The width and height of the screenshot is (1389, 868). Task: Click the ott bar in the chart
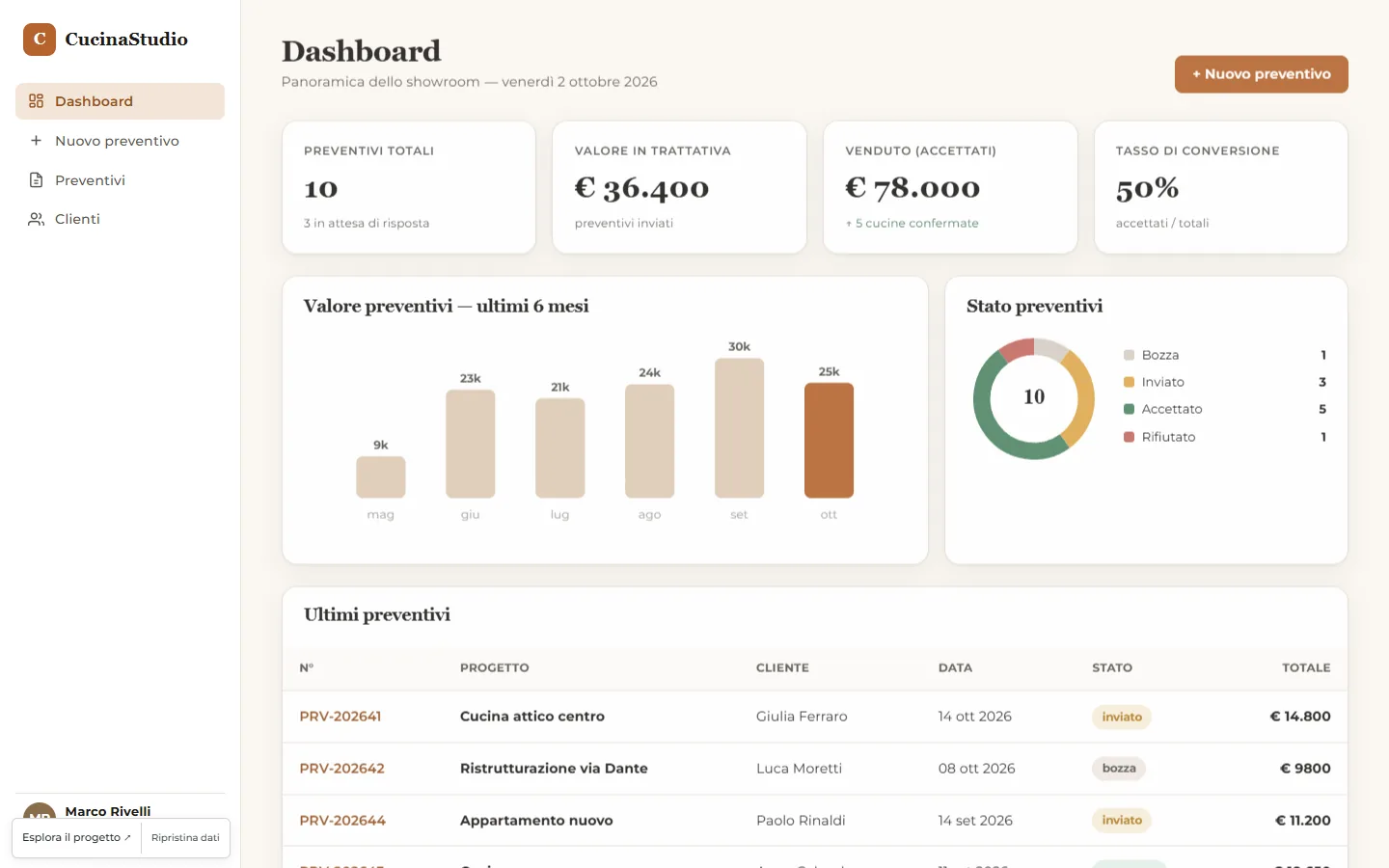[x=829, y=441]
